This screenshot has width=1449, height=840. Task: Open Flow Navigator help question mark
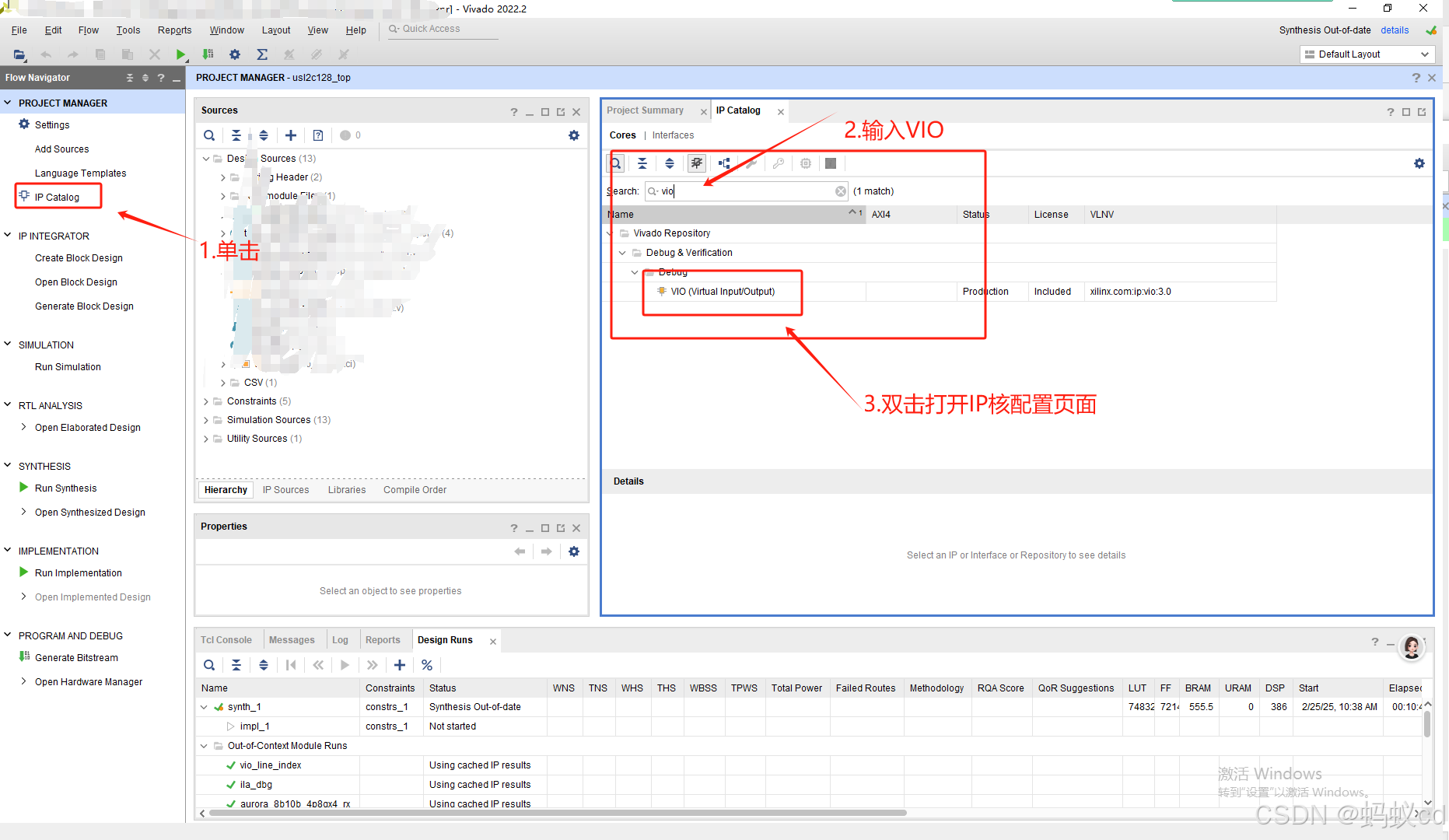click(161, 78)
